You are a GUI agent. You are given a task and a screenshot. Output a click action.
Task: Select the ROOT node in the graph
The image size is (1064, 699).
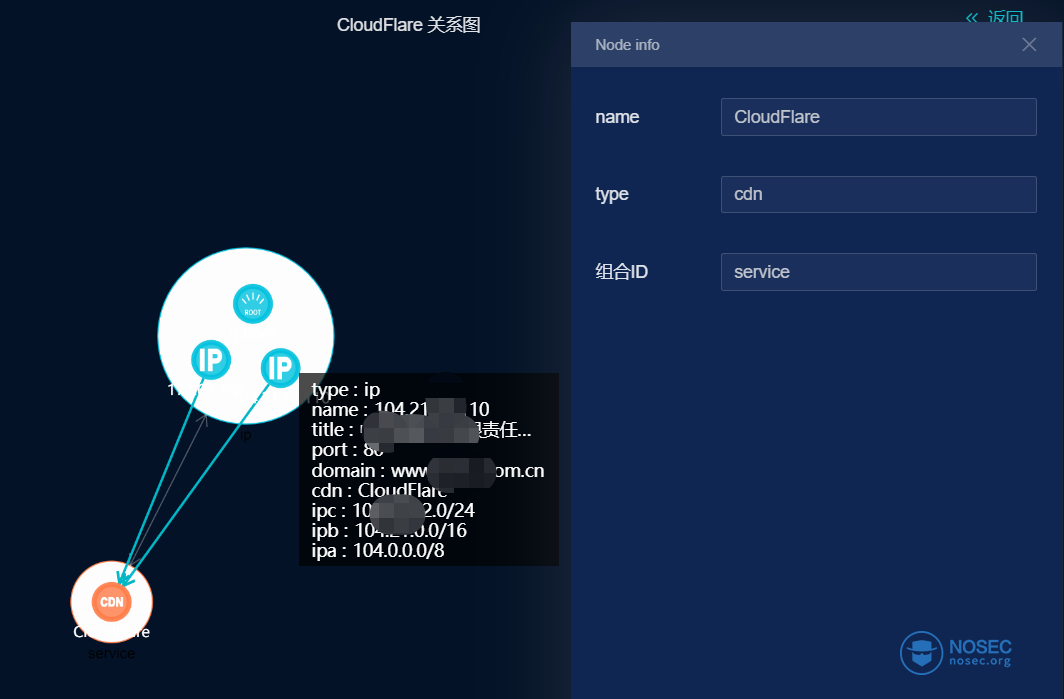pos(252,303)
